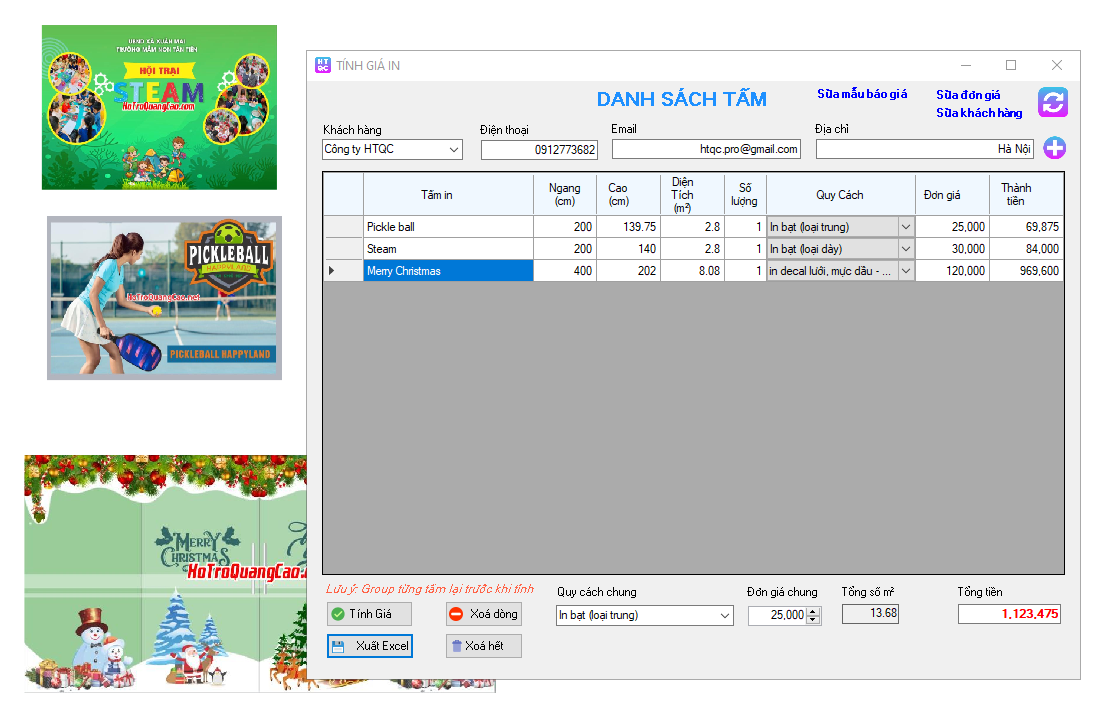Click the blue plus add customer icon
Screen dimensions: 1114x708
1054,149
